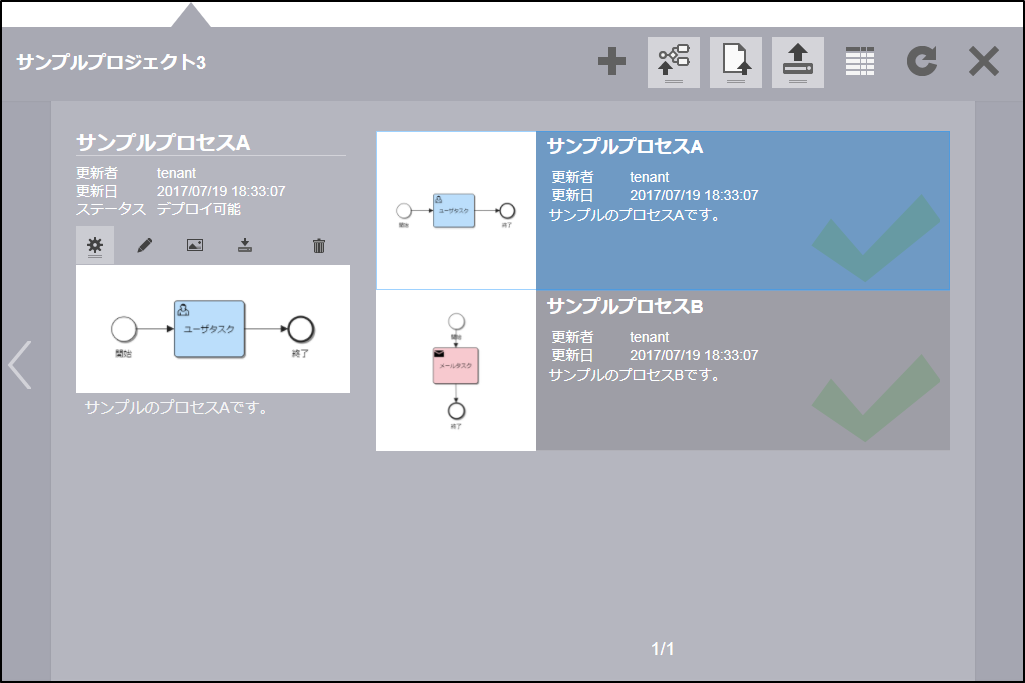The width and height of the screenshot is (1025, 683).
Task: Select the サンプルプロセスA thumbnail in the list
Action: (456, 210)
